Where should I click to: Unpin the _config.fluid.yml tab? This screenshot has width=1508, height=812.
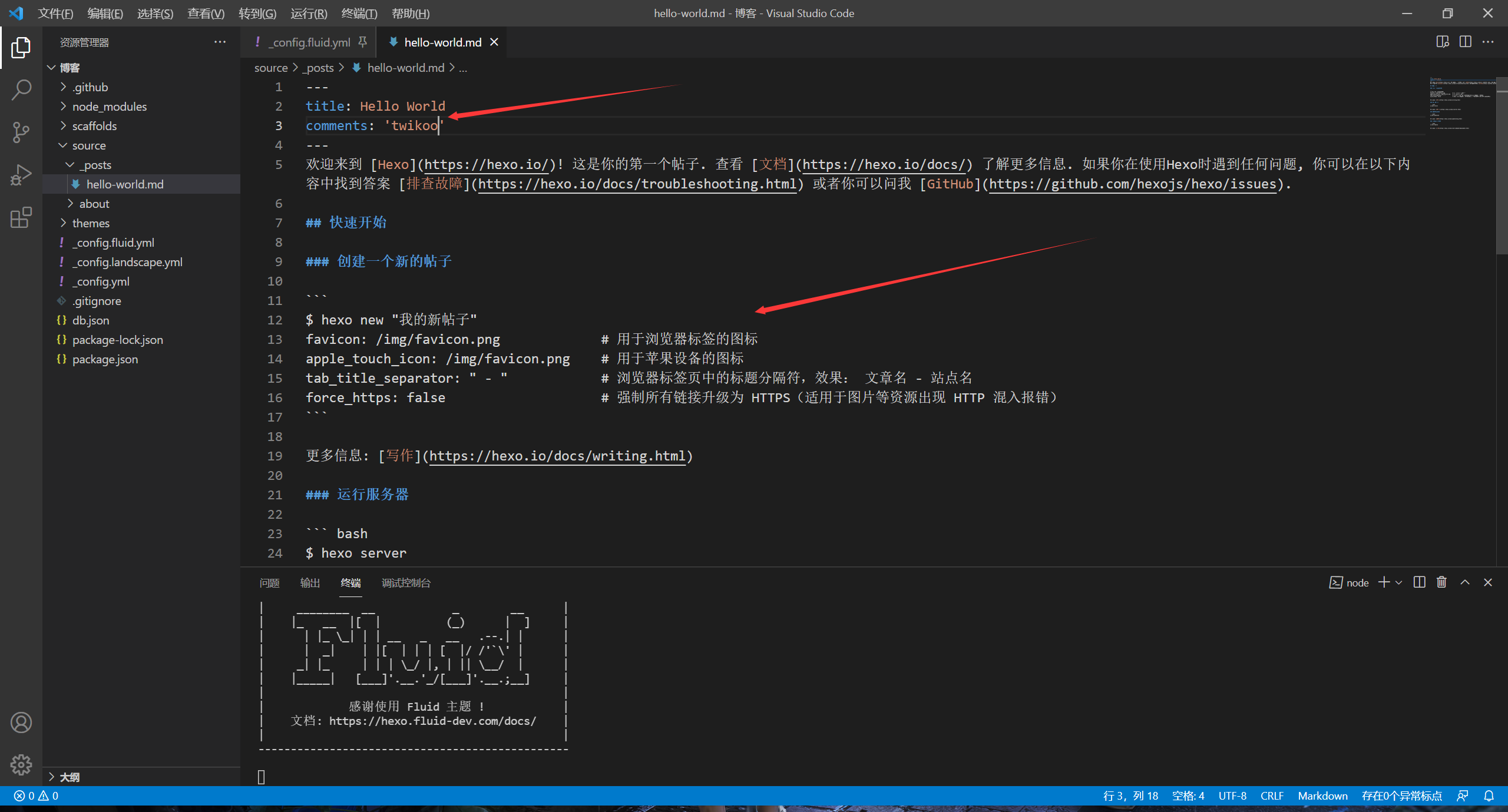363,42
